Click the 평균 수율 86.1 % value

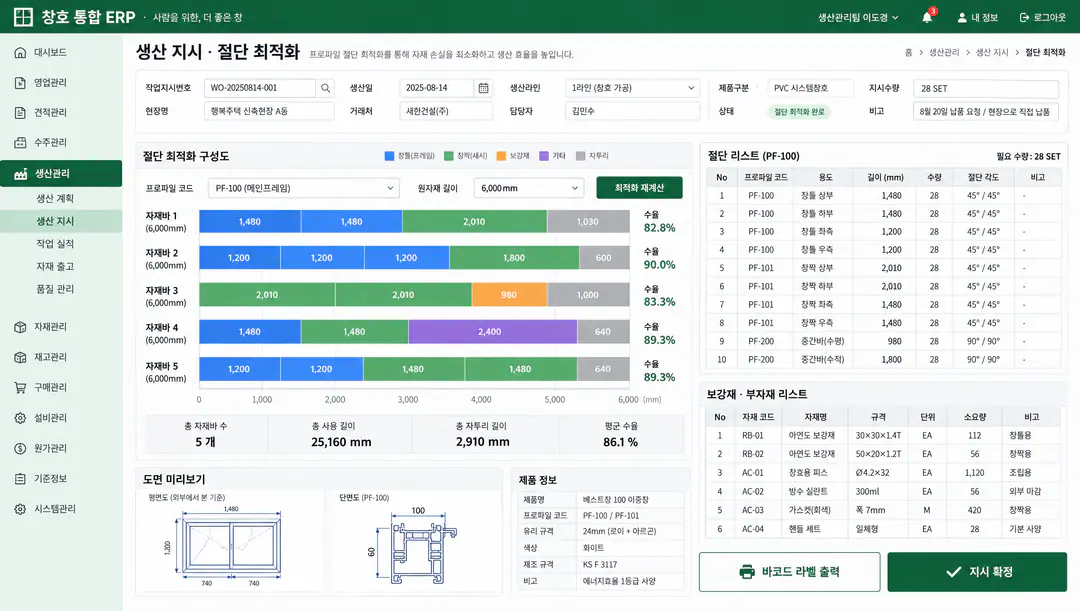620,442
